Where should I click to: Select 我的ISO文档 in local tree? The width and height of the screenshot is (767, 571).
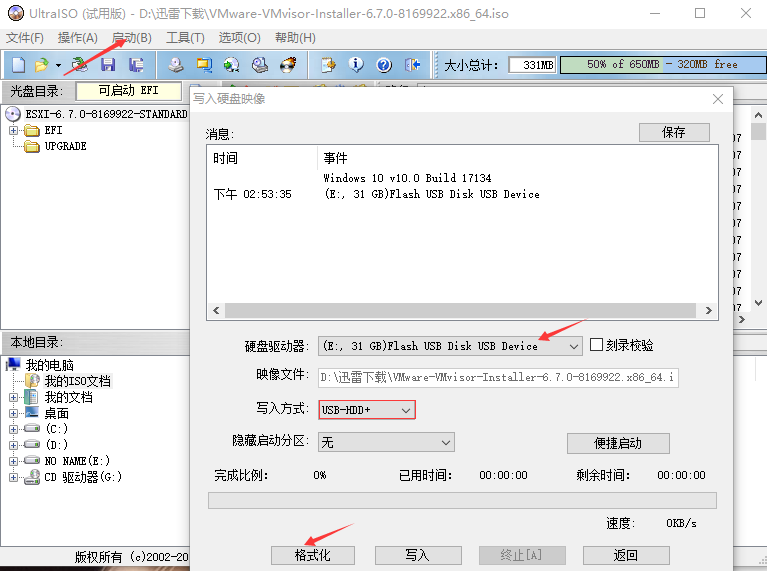pyautogui.click(x=77, y=381)
